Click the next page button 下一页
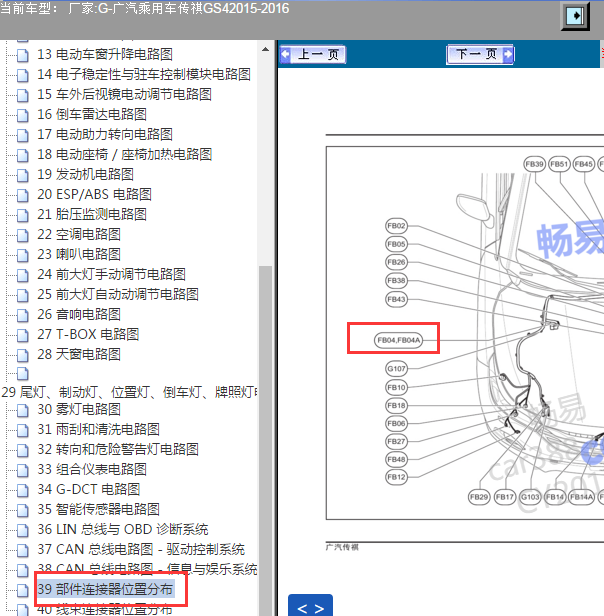 pos(480,54)
